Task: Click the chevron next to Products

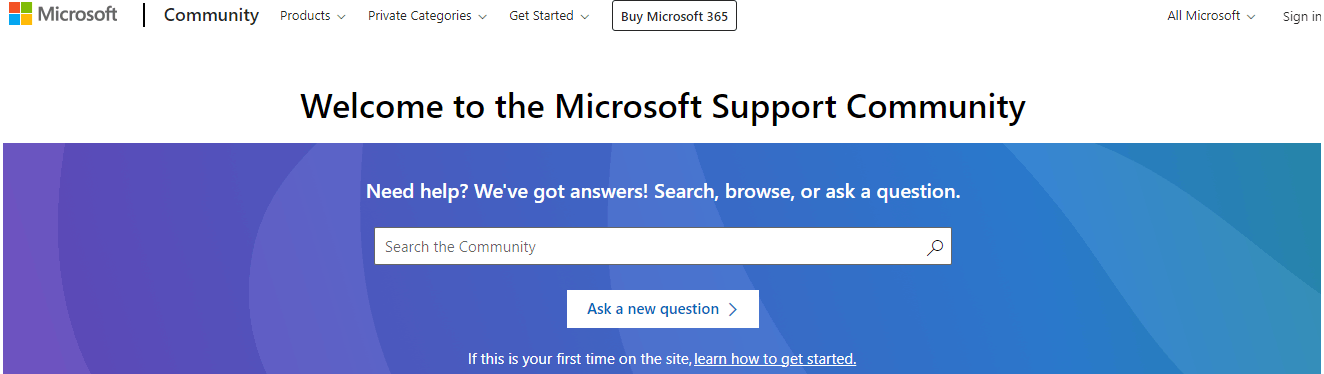Action: click(342, 17)
